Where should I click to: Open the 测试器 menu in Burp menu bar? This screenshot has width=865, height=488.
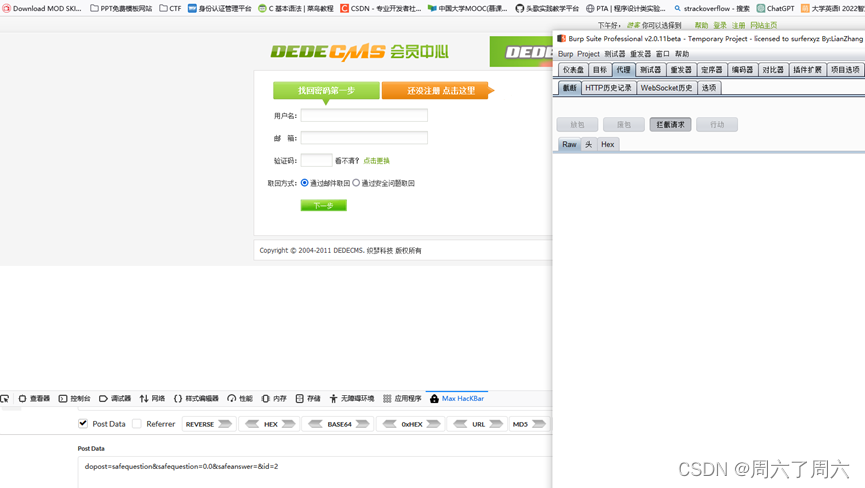click(x=615, y=54)
